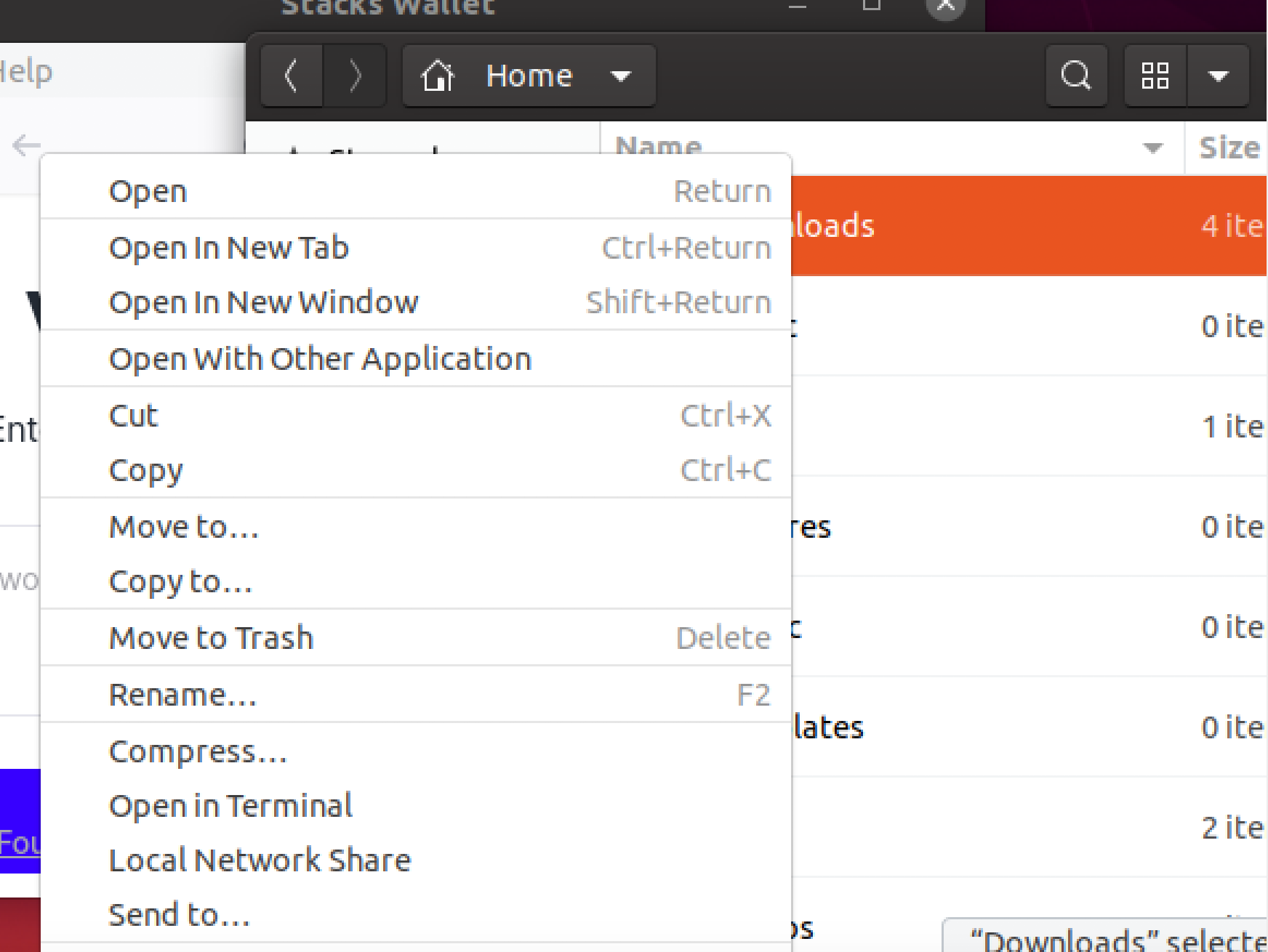The width and height of the screenshot is (1268, 952).
Task: Choose Open In New Tab
Action: tap(228, 247)
